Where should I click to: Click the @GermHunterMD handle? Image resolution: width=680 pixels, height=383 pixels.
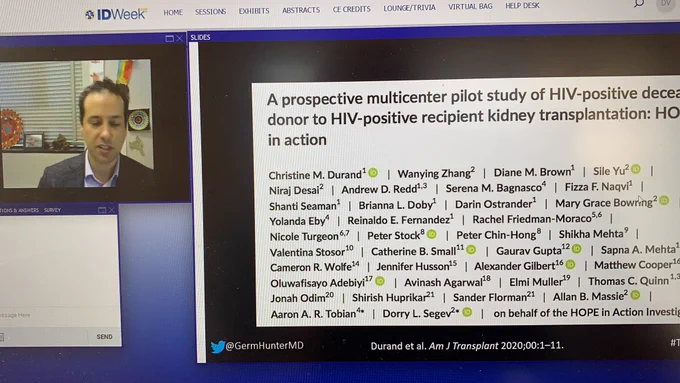265,346
